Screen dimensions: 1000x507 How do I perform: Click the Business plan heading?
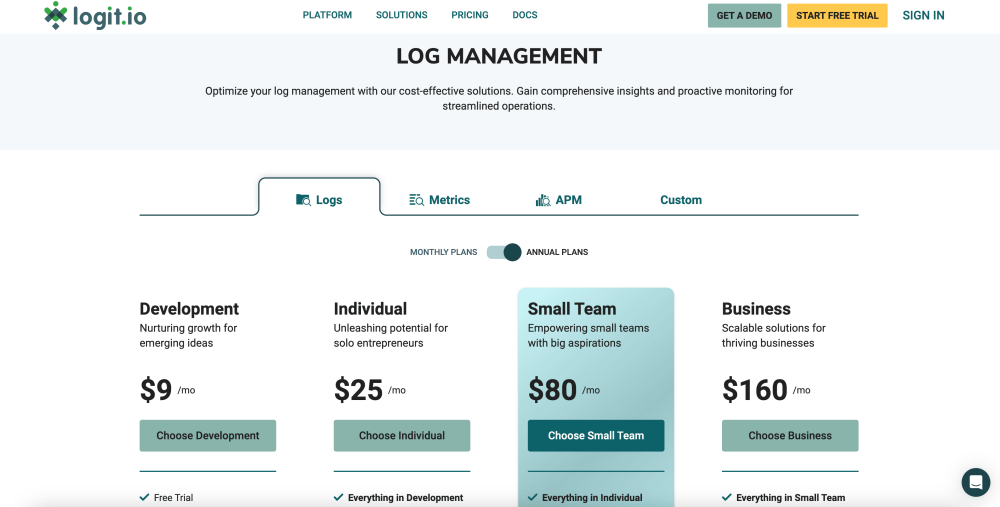(756, 309)
